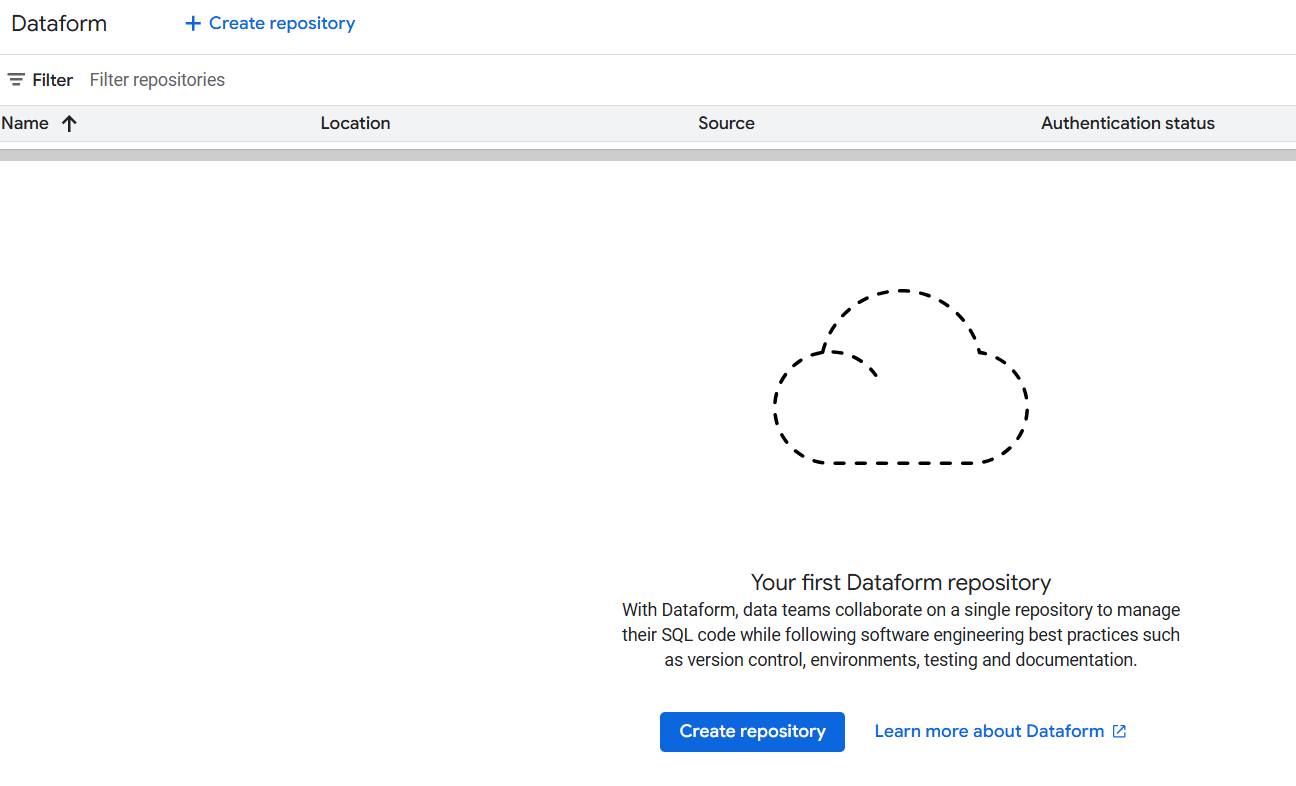Click the Location column header
Viewport: 1296px width, 786px height.
(355, 123)
